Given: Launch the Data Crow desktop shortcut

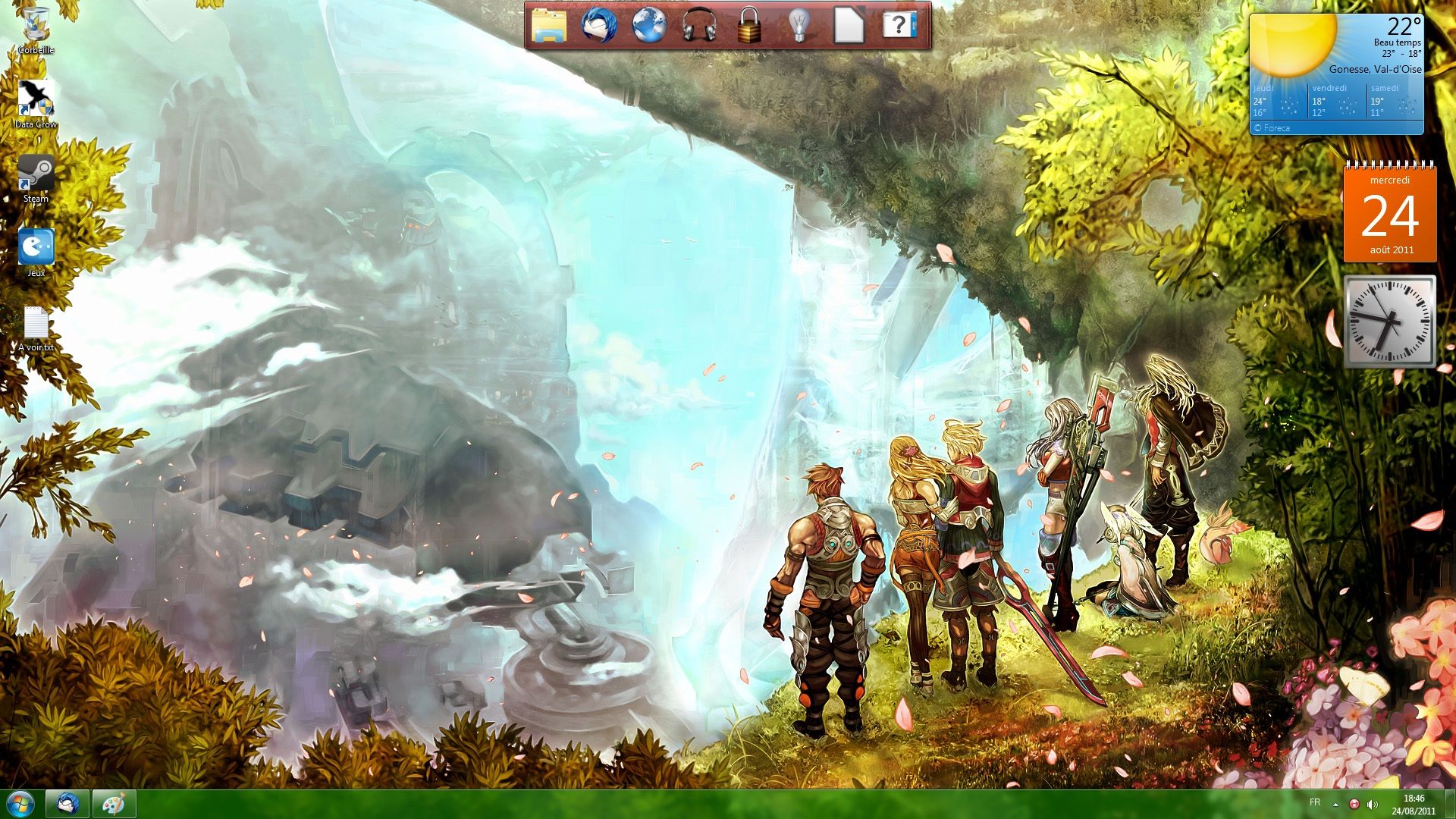Looking at the screenshot, I should tap(36, 104).
